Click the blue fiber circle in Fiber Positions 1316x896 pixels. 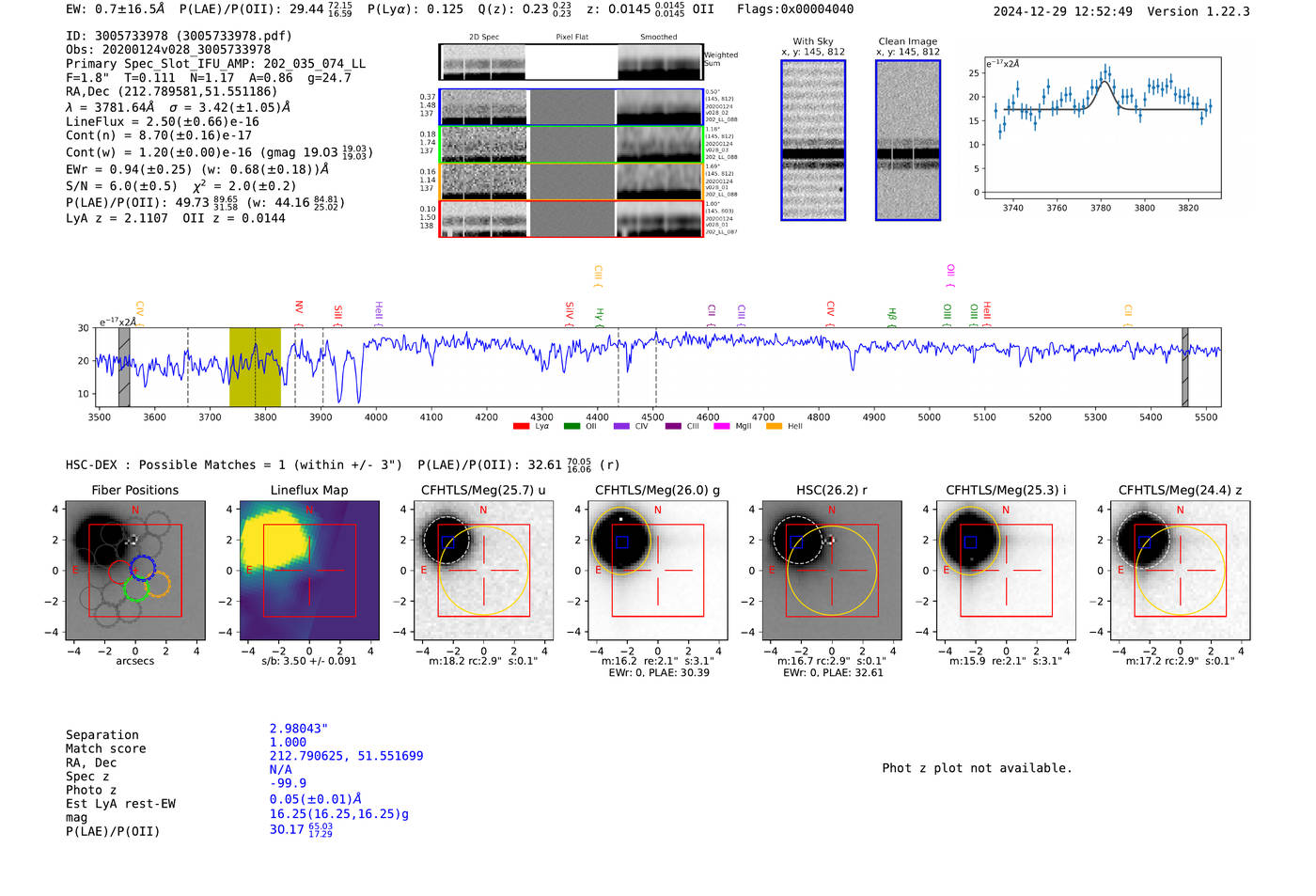143,568
